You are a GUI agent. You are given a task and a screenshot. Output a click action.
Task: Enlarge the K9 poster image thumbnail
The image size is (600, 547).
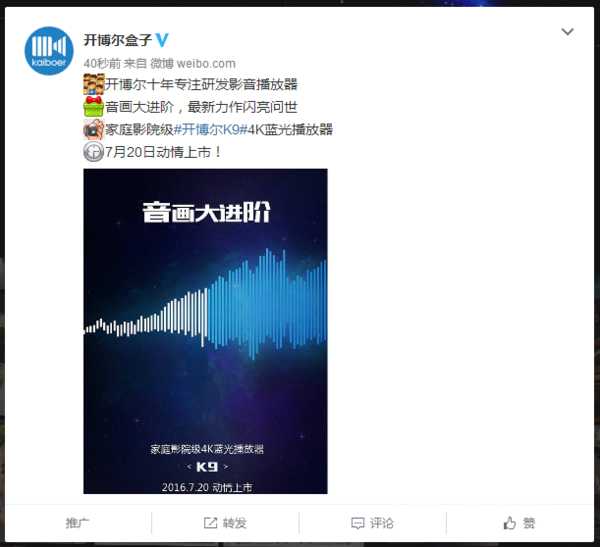(x=205, y=331)
